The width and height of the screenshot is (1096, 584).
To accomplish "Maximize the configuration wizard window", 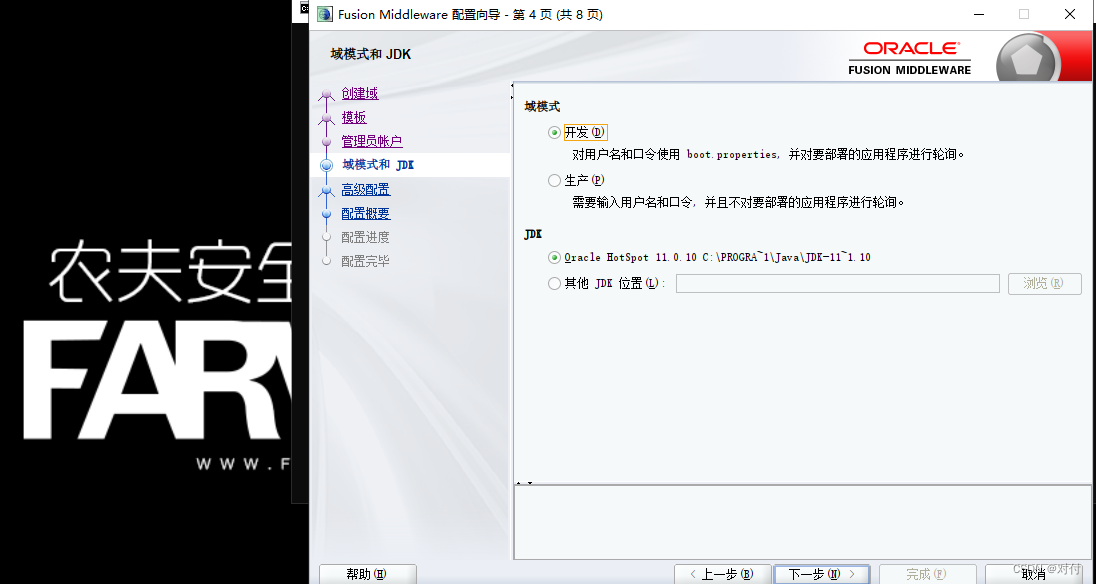I will (1024, 14).
